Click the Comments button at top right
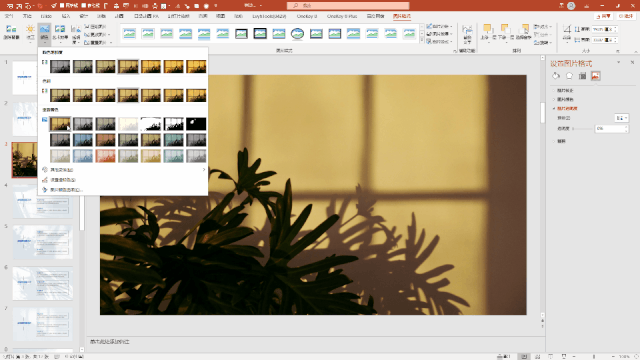Screen dimensions: 640x360 pyautogui.click(x=626, y=16)
